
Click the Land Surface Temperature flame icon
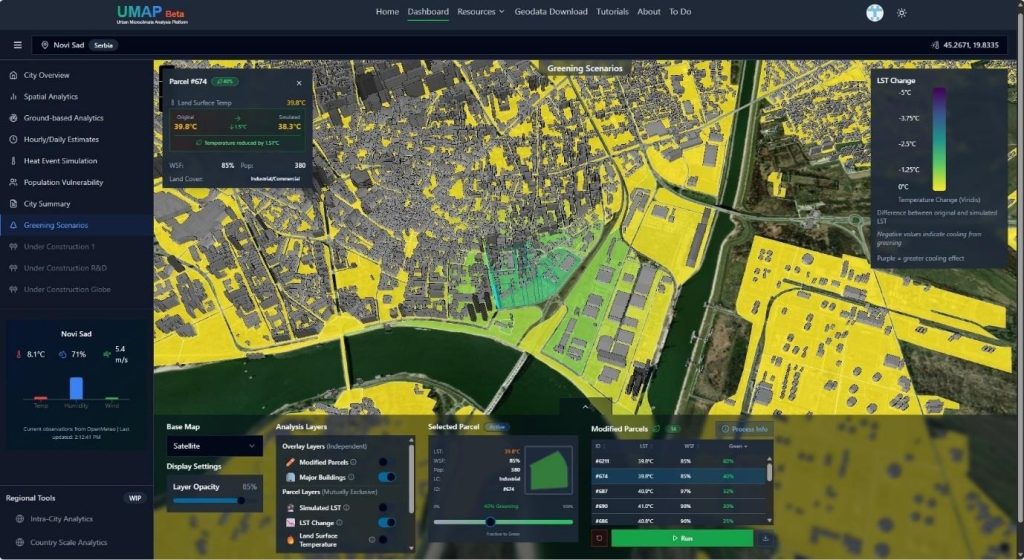click(x=291, y=540)
